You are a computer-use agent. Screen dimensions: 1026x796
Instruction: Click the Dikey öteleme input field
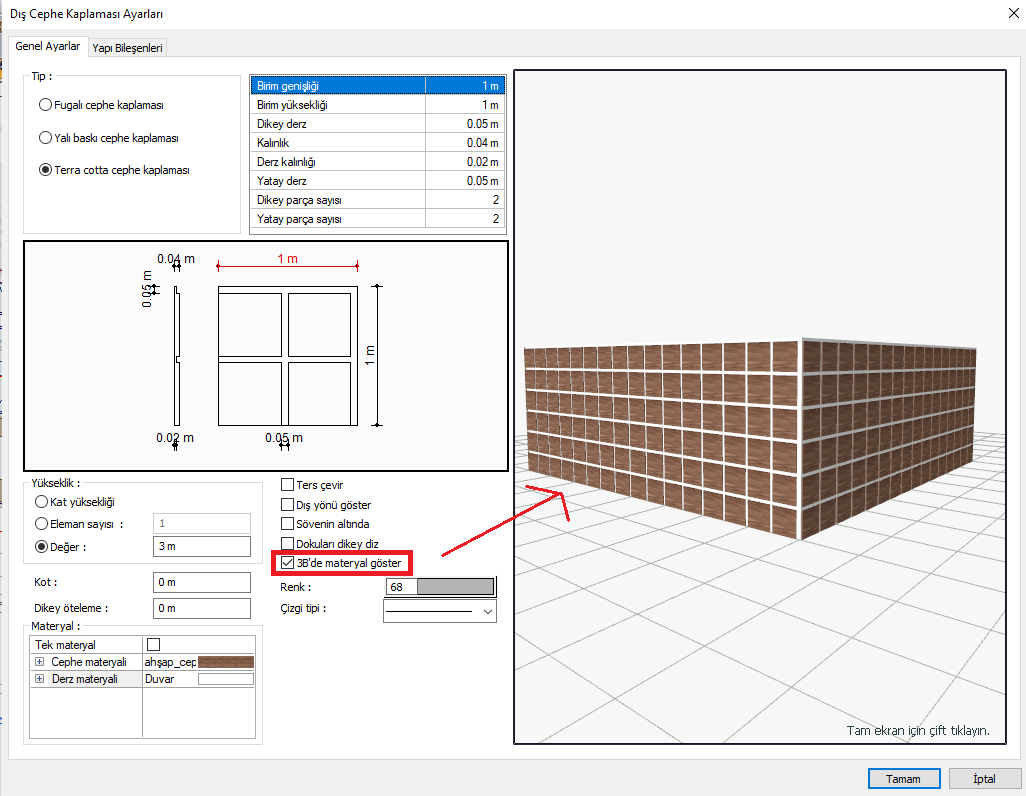(x=201, y=608)
